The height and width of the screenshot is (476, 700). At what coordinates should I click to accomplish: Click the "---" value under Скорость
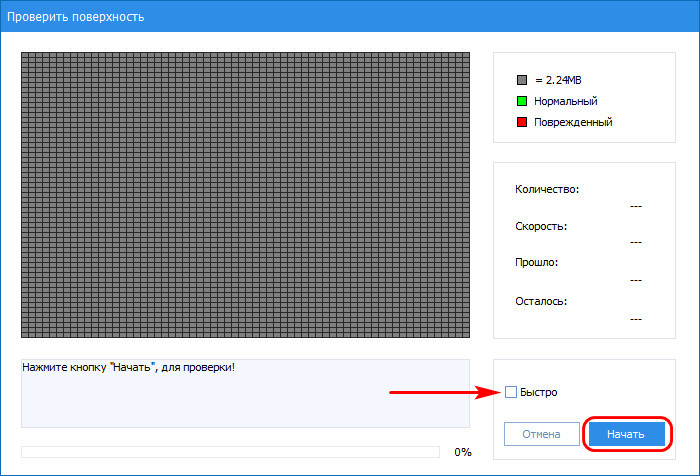[636, 242]
